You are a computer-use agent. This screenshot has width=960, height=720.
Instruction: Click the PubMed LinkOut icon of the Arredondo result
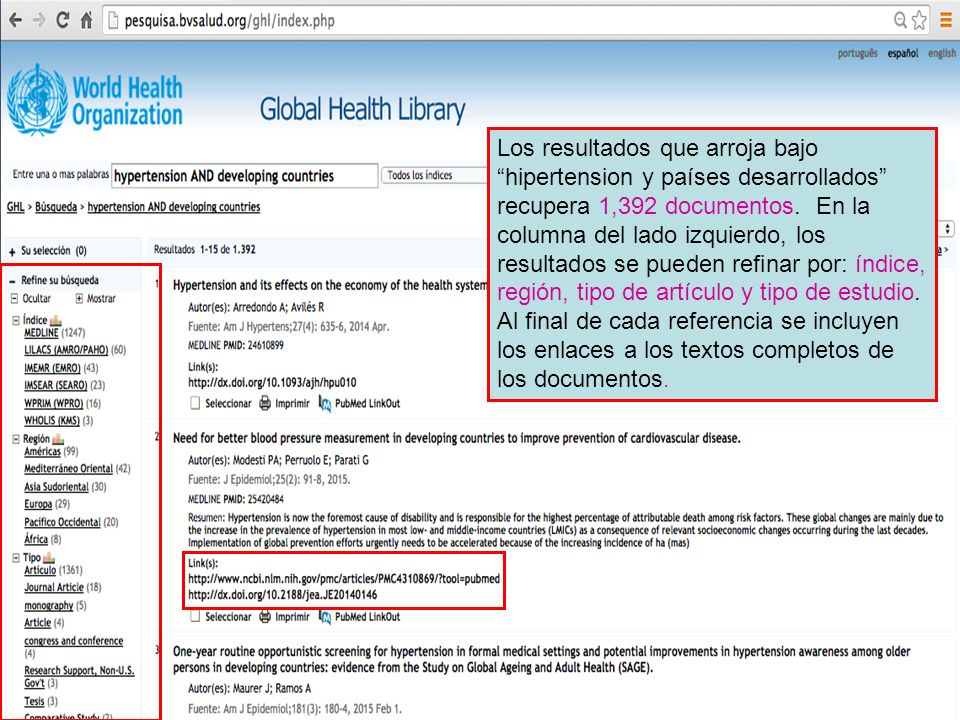pos(325,403)
